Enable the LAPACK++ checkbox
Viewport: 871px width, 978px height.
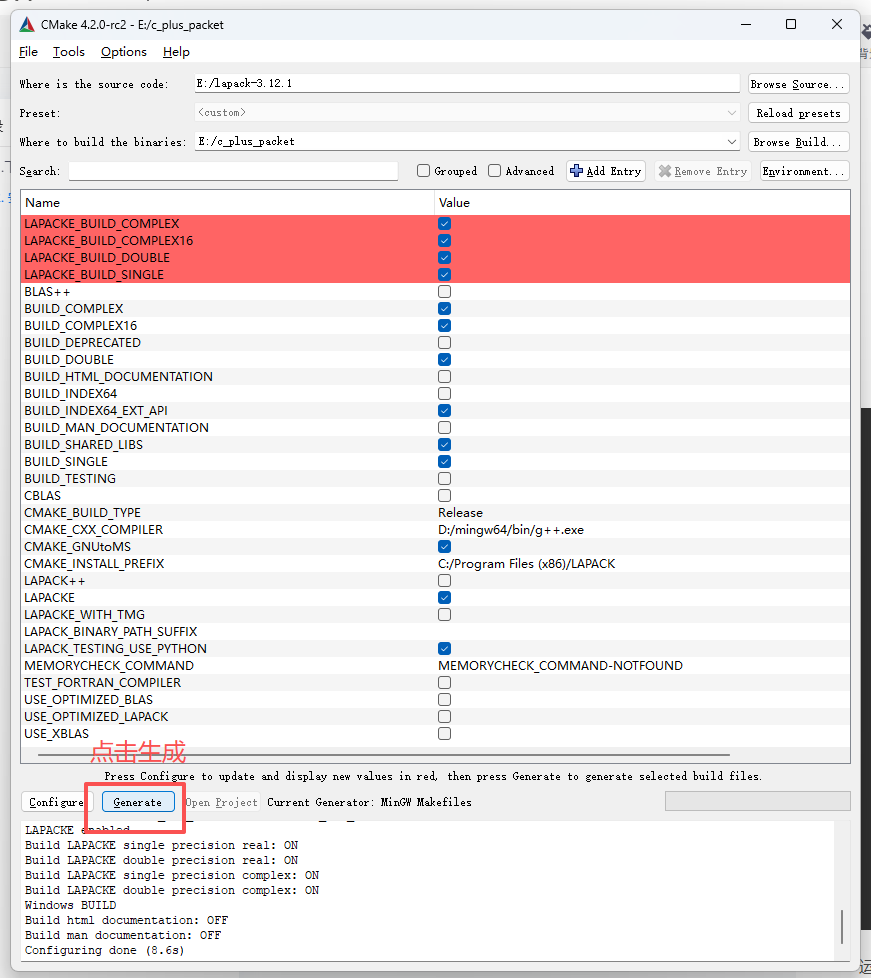(444, 581)
